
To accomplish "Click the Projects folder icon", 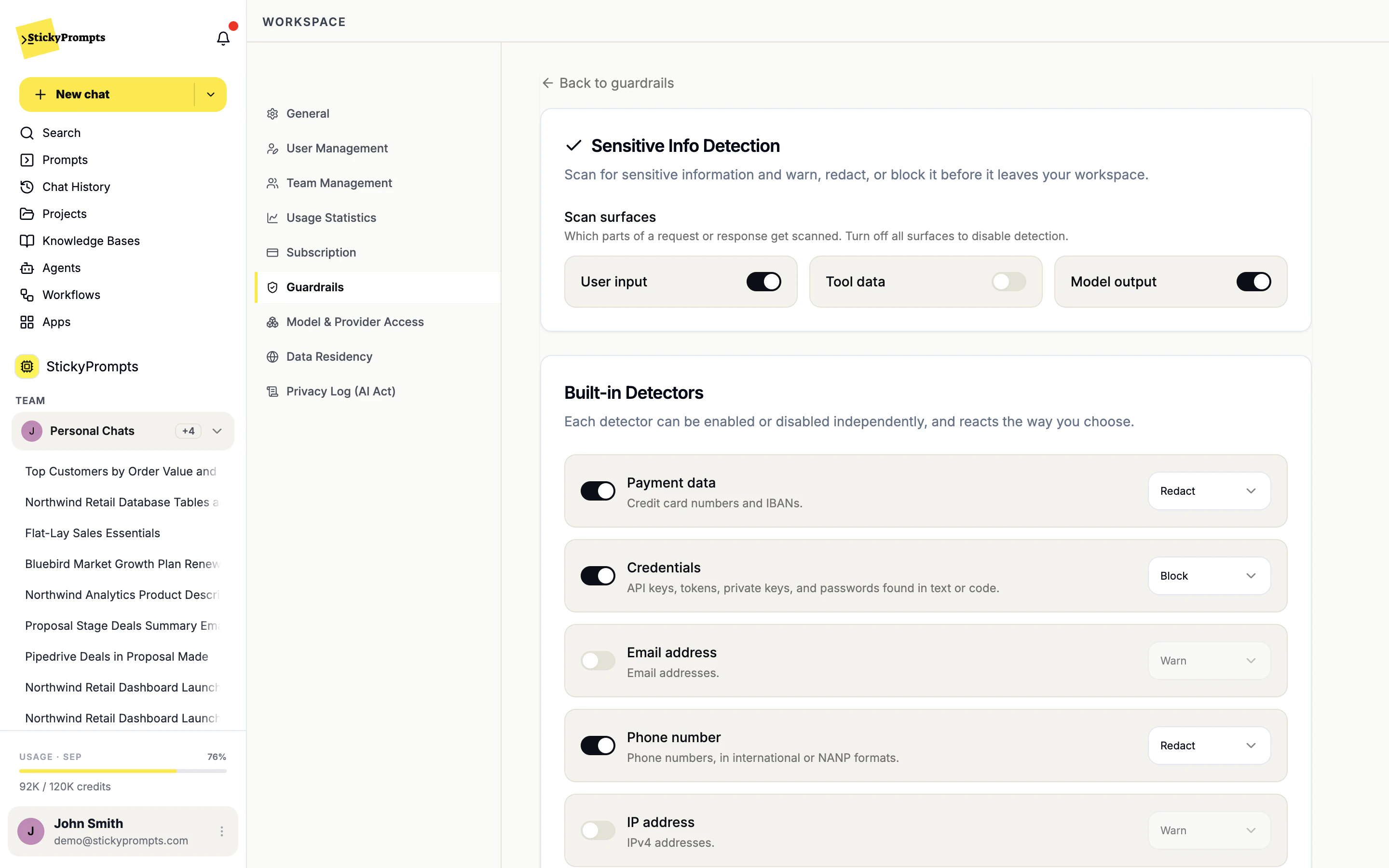I will [x=27, y=214].
